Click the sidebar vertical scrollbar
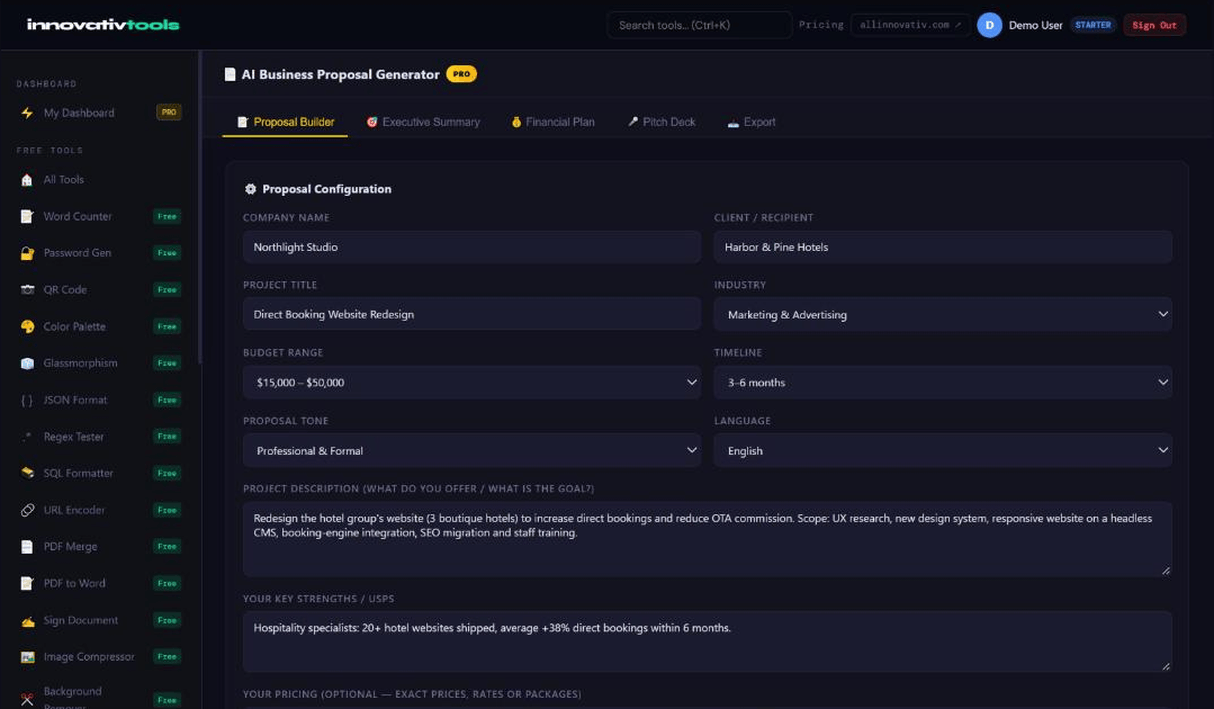The width and height of the screenshot is (1214, 709). pyautogui.click(x=200, y=208)
